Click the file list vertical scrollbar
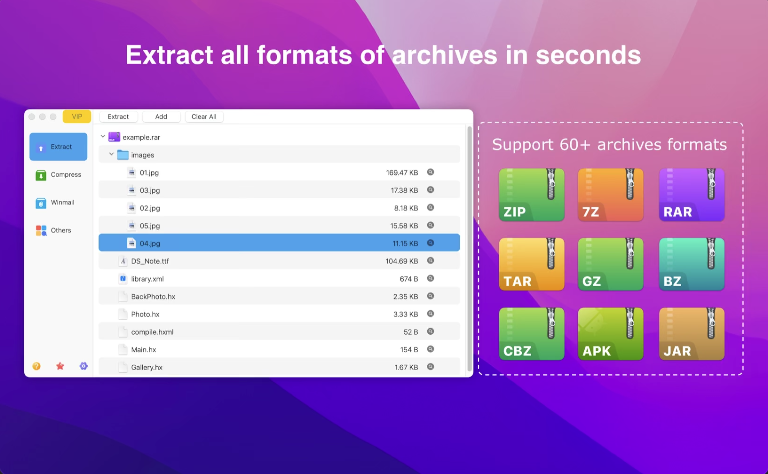The image size is (768, 474). click(x=469, y=249)
